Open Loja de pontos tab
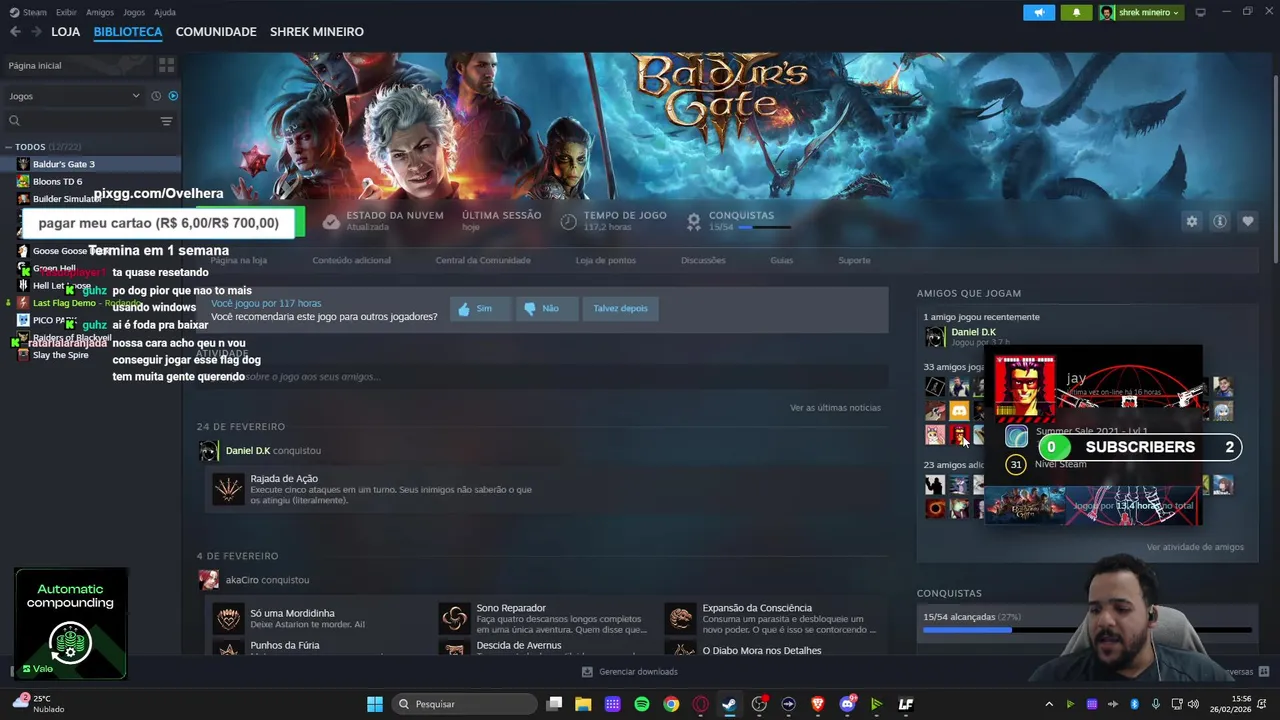 point(605,260)
